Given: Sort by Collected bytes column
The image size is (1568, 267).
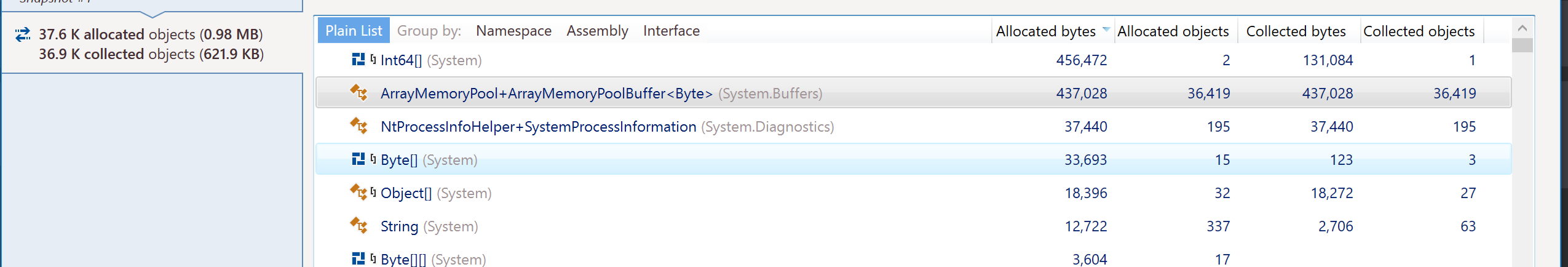Looking at the screenshot, I should click(1296, 31).
